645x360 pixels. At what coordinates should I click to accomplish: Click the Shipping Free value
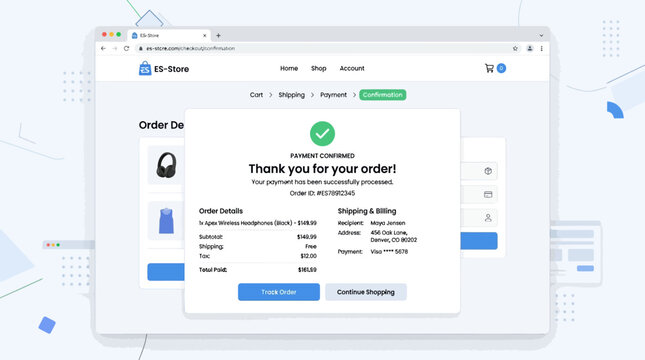311,246
